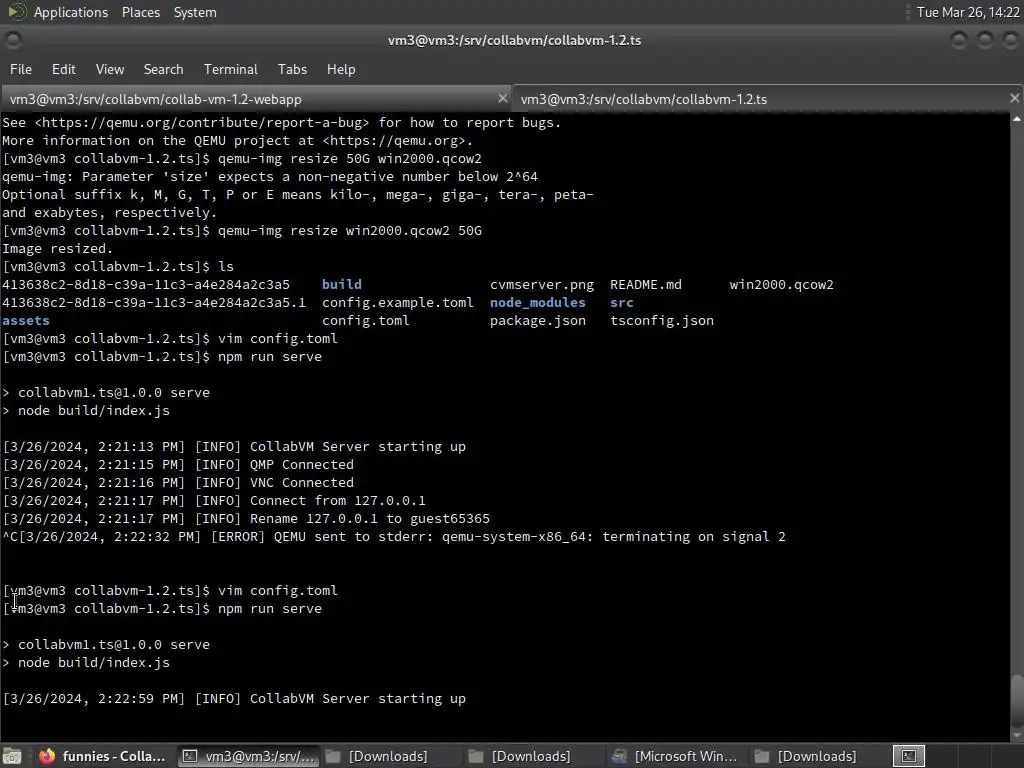Open the Applications menu in top panel
Screen dimensions: 1024x768
coord(71,12)
